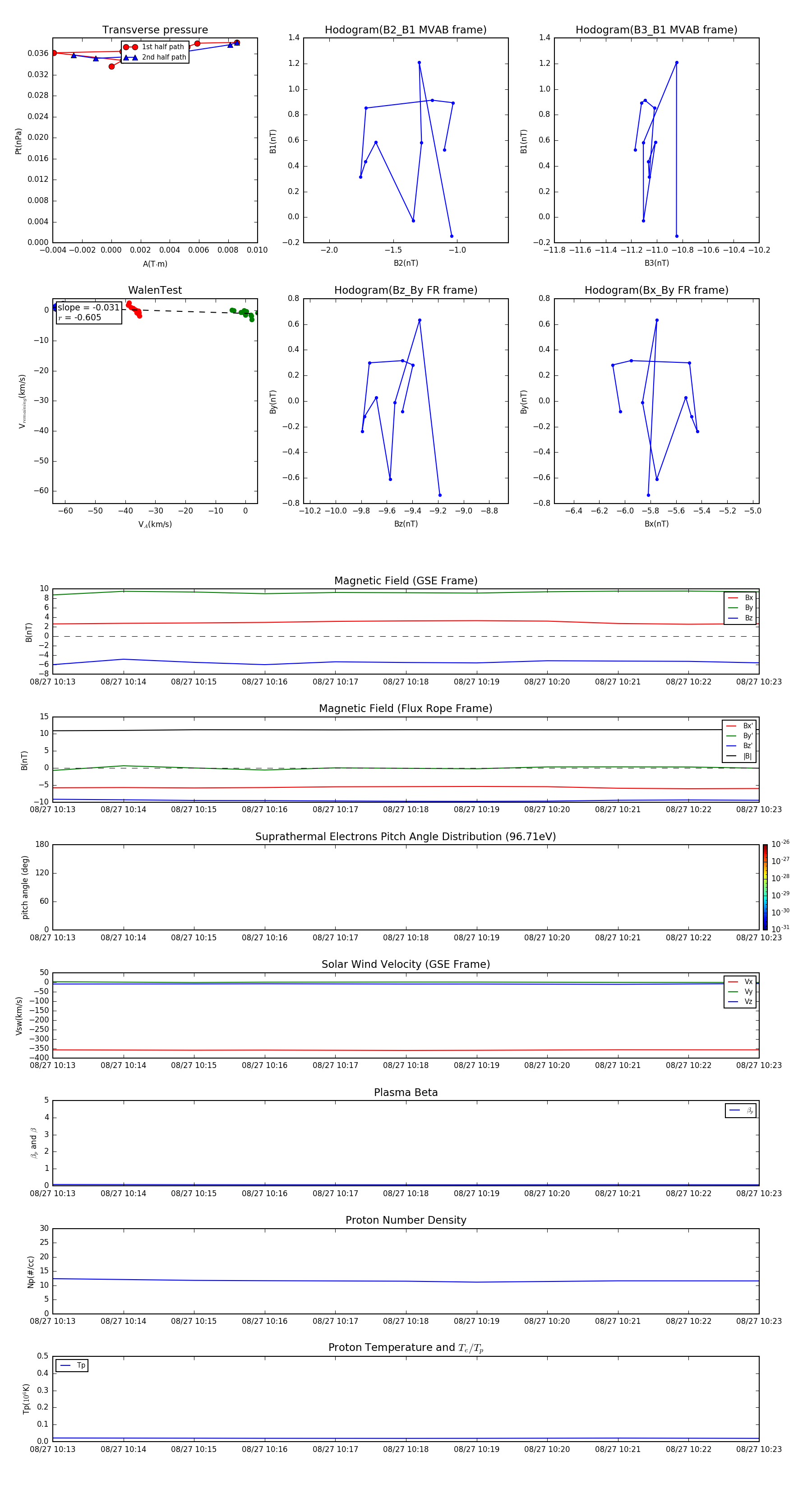Select the 'By' entry in GSE legend
This screenshot has height=1489, width=812.
click(x=740, y=607)
